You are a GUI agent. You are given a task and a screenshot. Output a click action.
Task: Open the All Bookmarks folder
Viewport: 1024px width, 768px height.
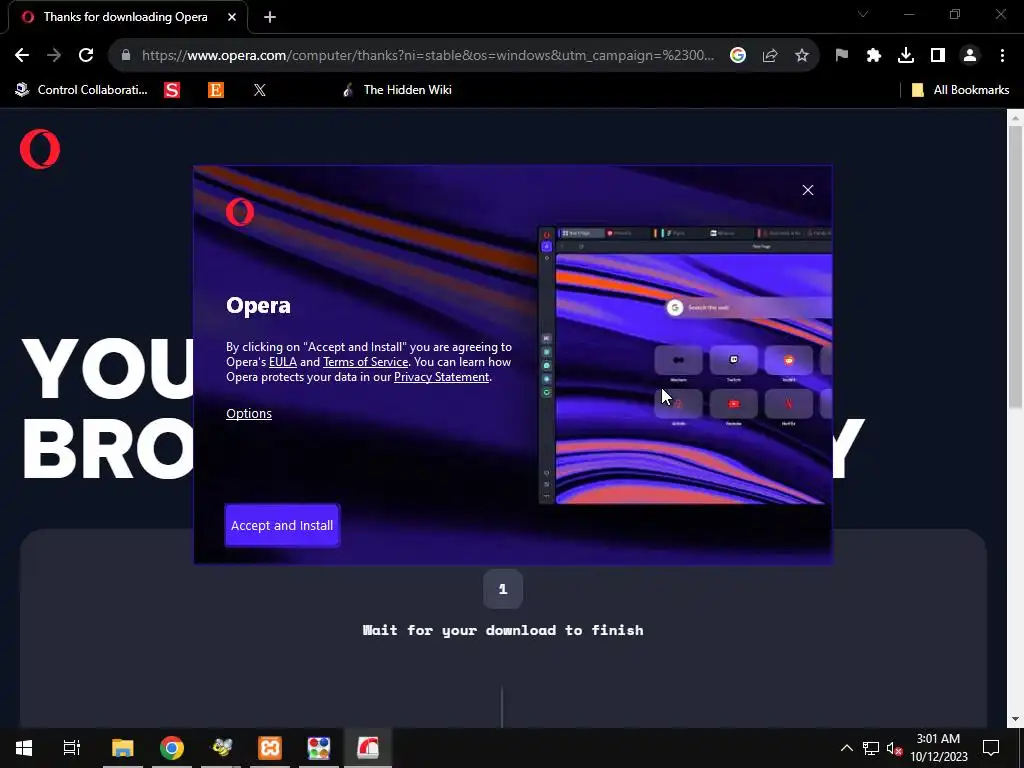point(960,90)
